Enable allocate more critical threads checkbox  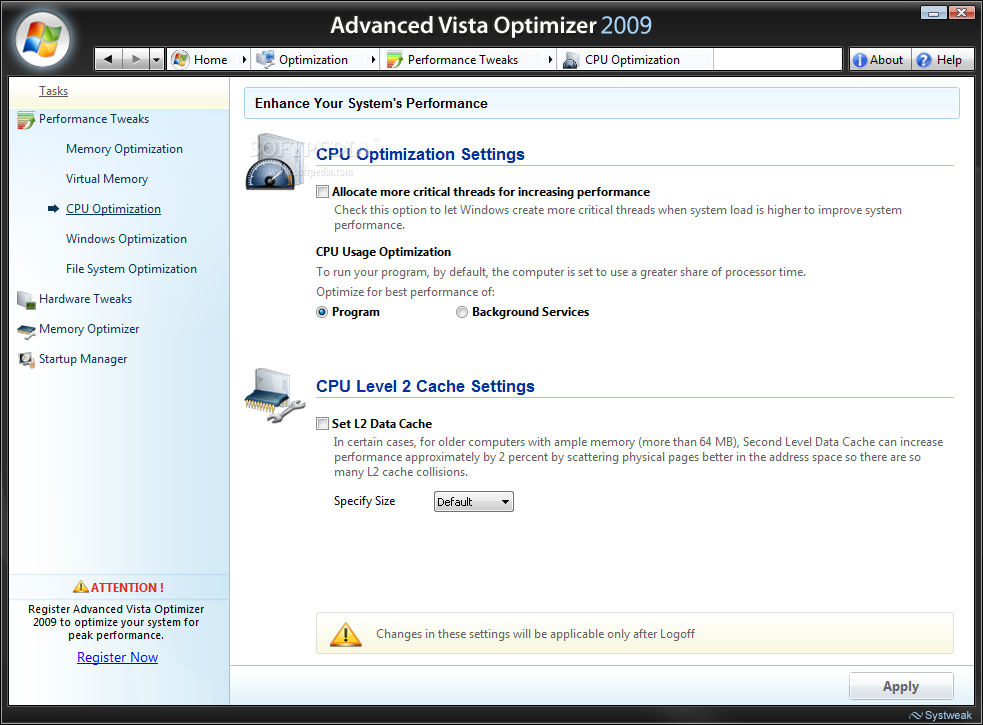322,192
